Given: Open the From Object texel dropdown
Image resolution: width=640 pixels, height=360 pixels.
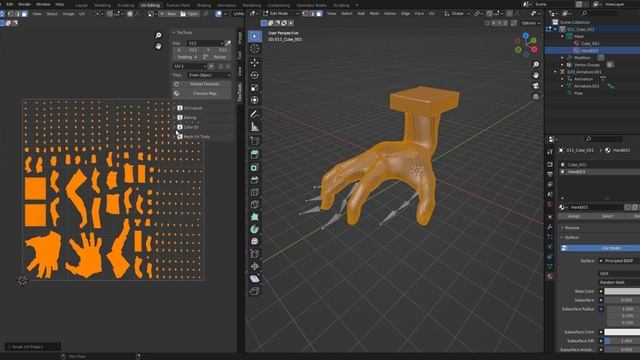Looking at the screenshot, I should [209, 75].
